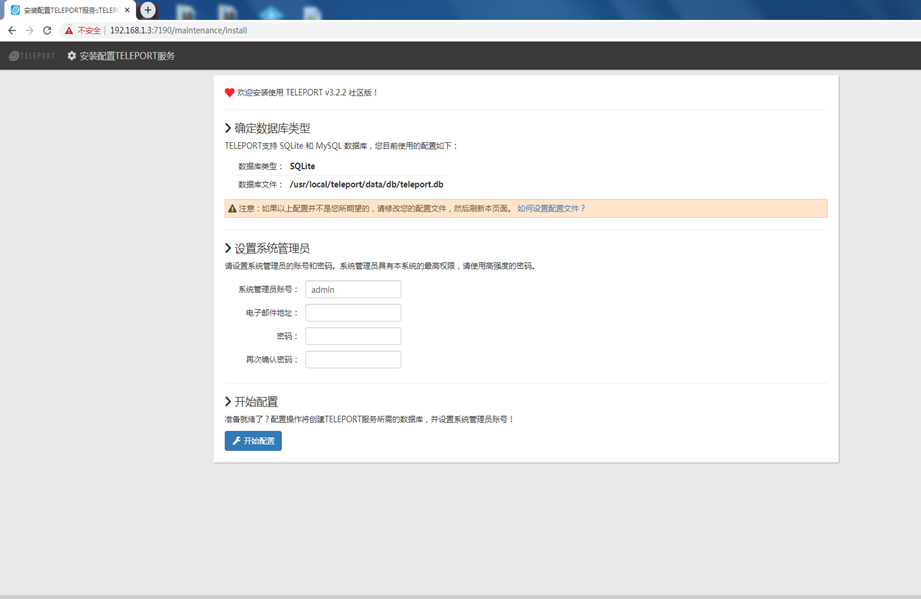Click the chevron beside the 开始配置 heading

pyautogui.click(x=228, y=402)
